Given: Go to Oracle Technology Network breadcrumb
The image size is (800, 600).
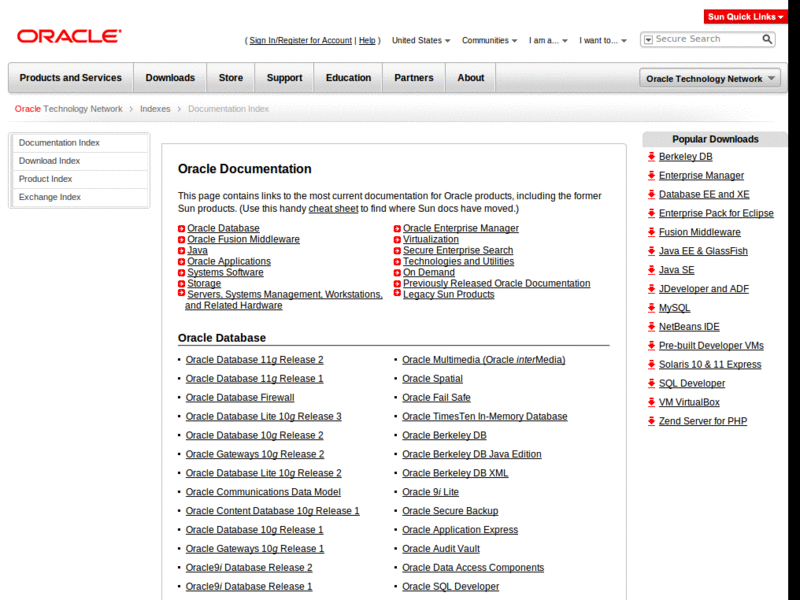Looking at the screenshot, I should pyautogui.click(x=68, y=109).
